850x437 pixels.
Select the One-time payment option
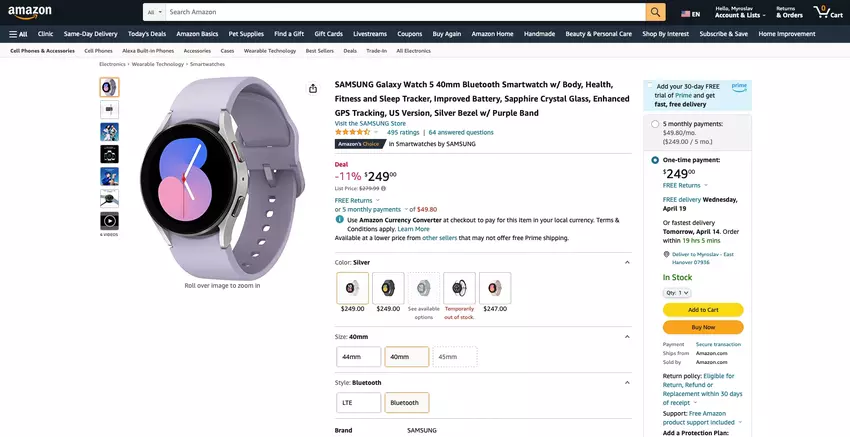point(655,160)
